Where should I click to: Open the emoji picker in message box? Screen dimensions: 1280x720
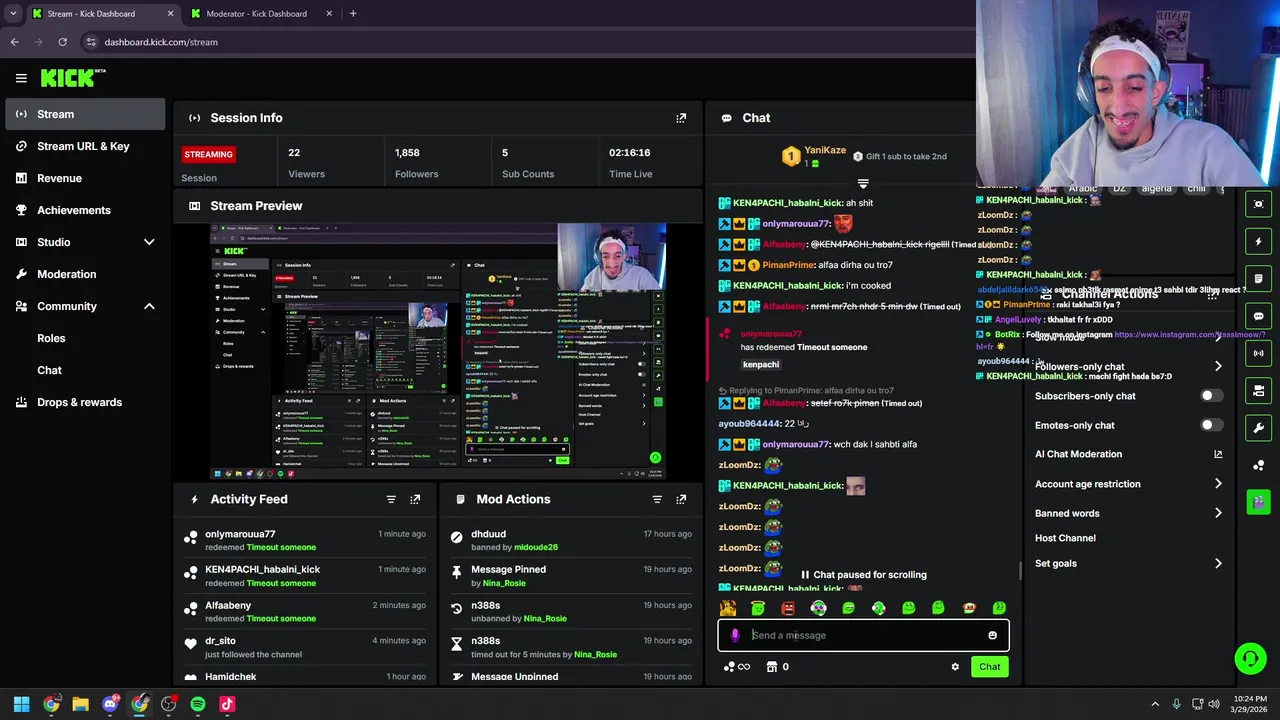click(x=992, y=635)
